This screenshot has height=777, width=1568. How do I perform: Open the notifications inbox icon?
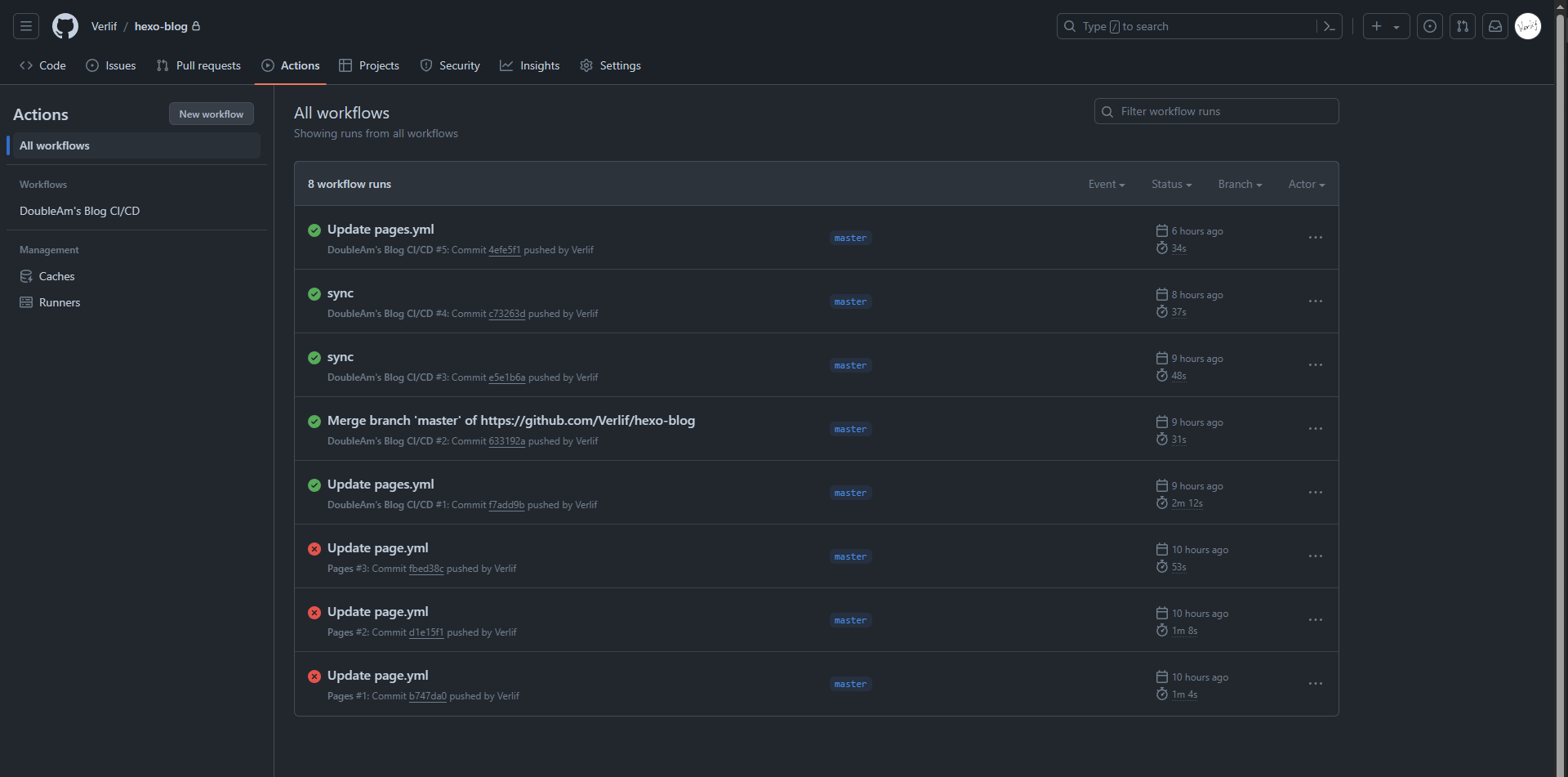[x=1494, y=26]
